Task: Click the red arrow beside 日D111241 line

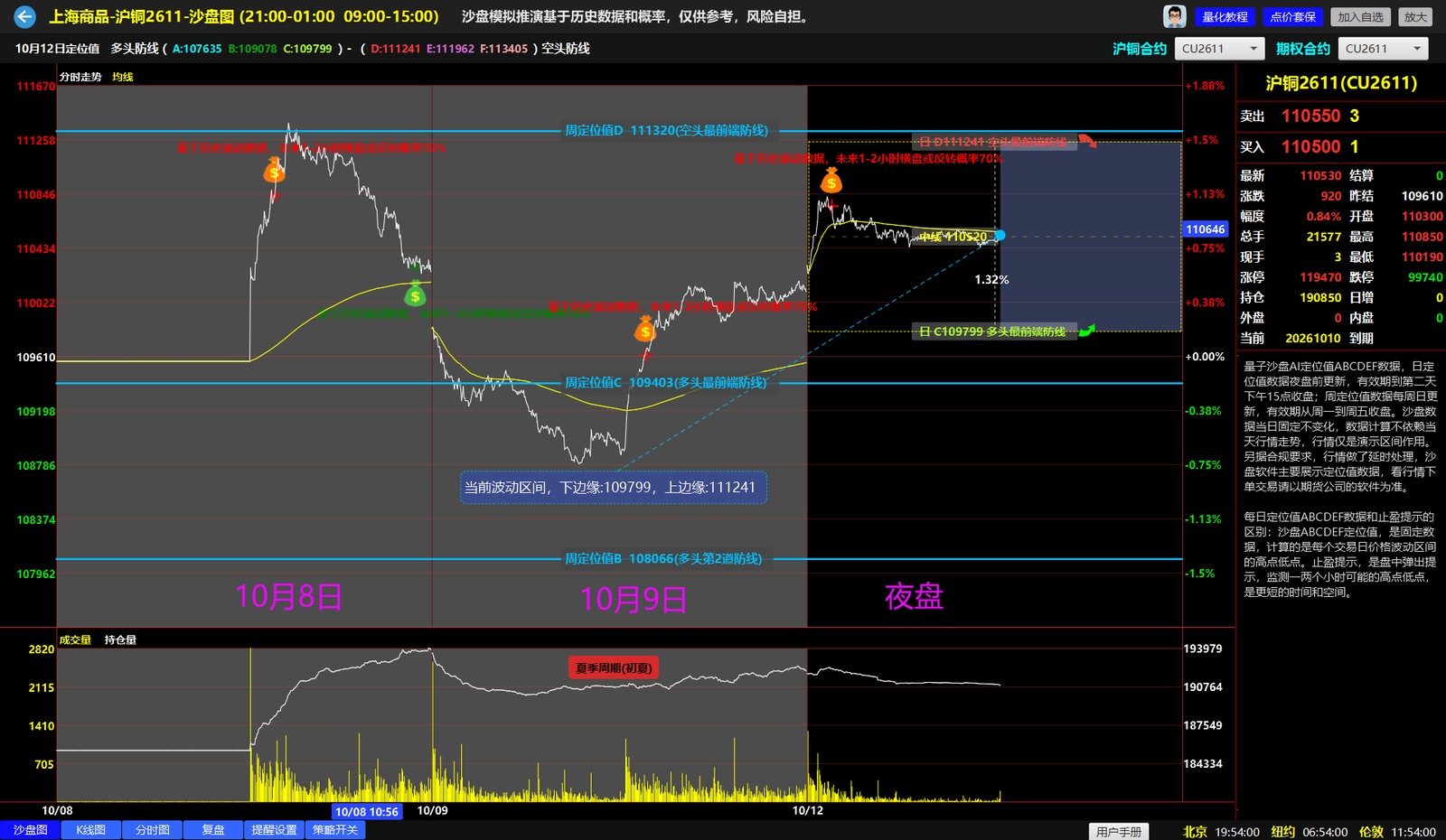Action: [x=1087, y=142]
